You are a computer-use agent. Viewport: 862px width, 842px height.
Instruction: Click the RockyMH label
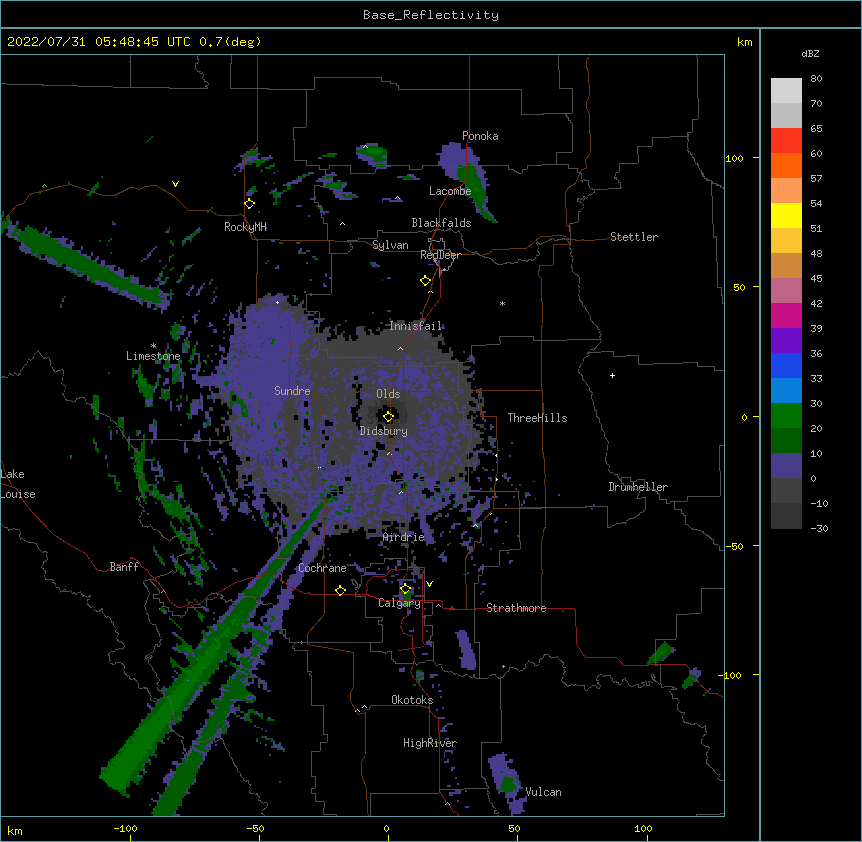[x=245, y=227]
